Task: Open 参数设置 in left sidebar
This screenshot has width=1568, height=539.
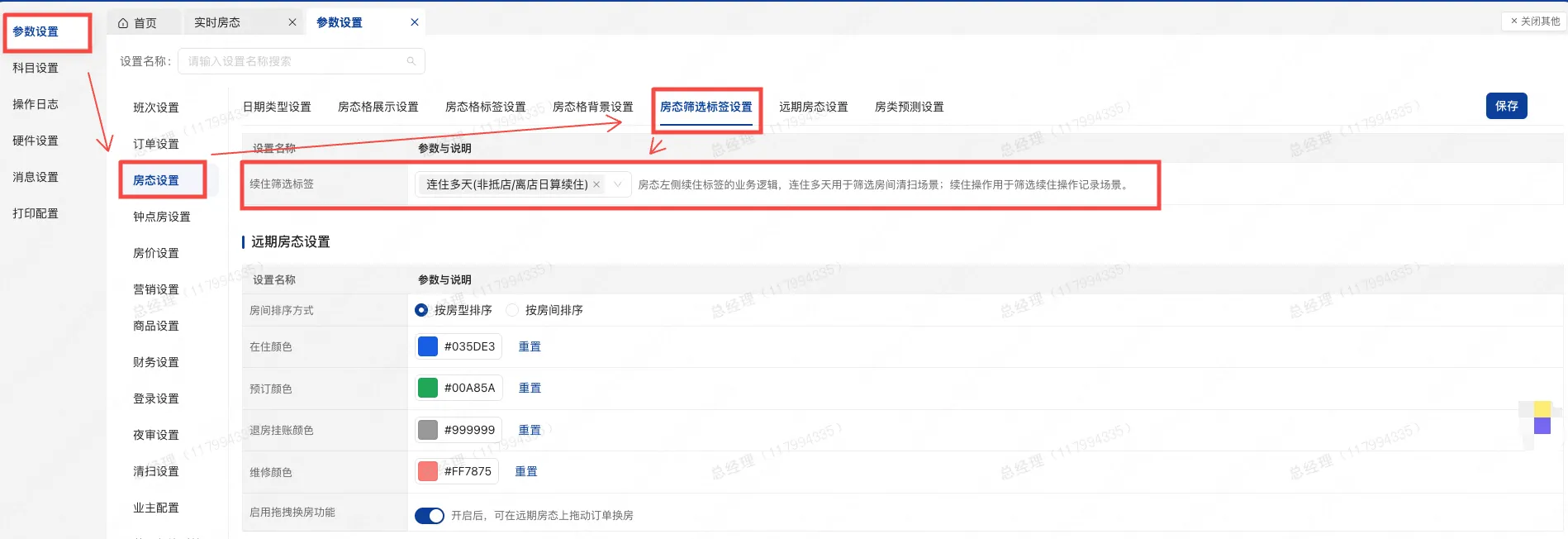Action: [36, 31]
